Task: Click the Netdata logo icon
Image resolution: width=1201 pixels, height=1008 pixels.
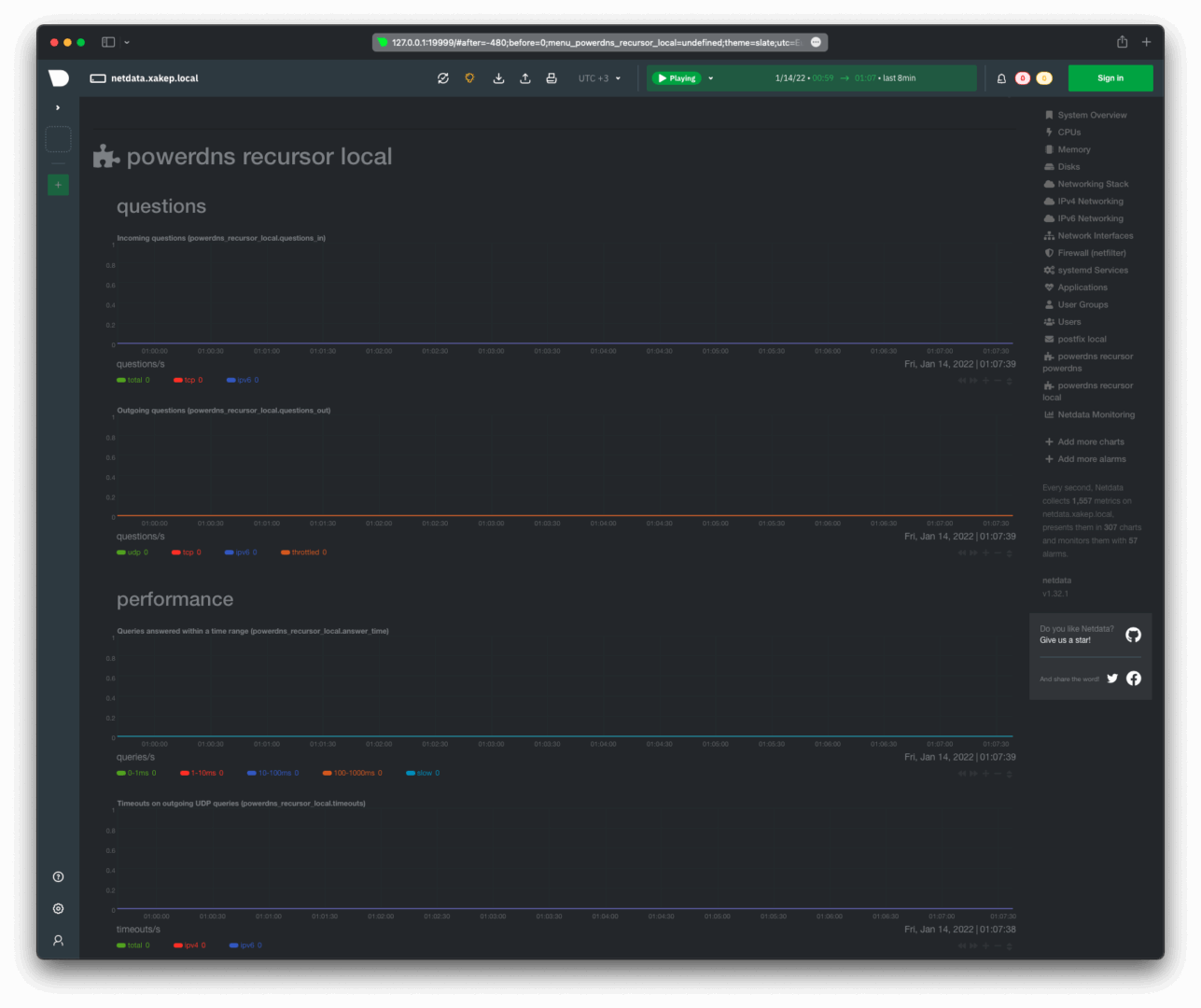Action: pyautogui.click(x=58, y=78)
